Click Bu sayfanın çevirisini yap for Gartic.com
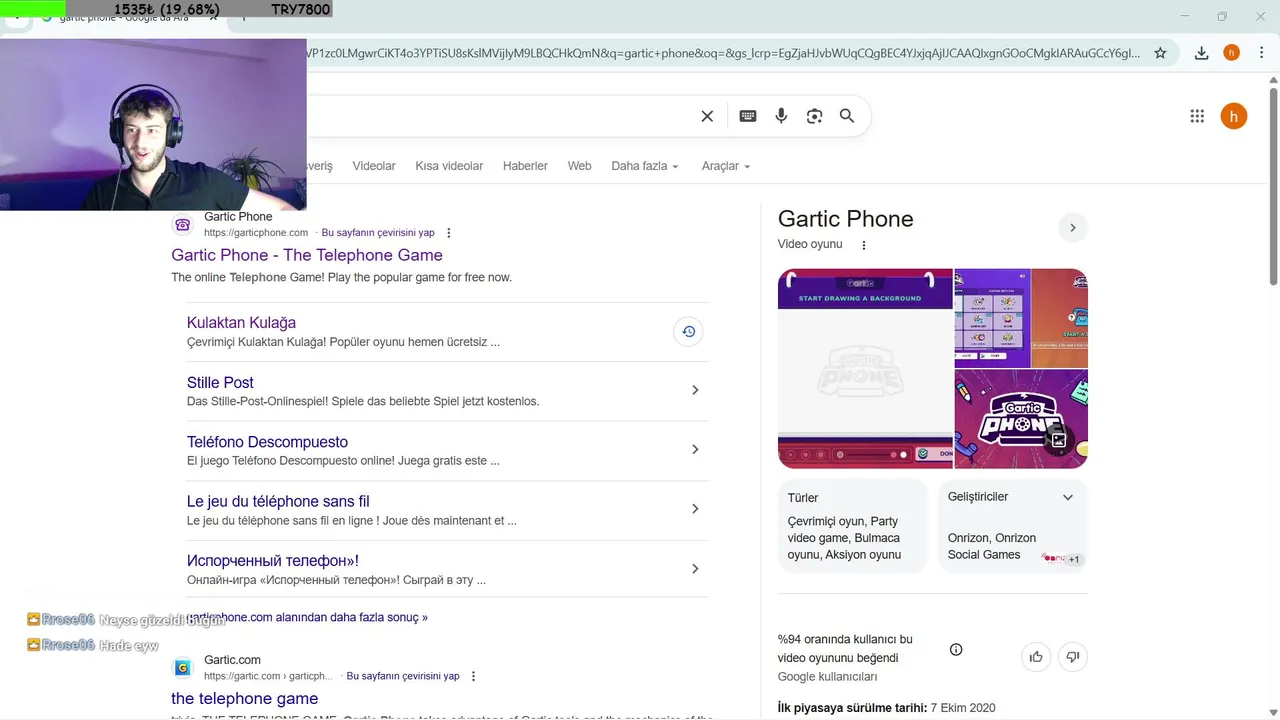This screenshot has height=720, width=1280. click(403, 676)
